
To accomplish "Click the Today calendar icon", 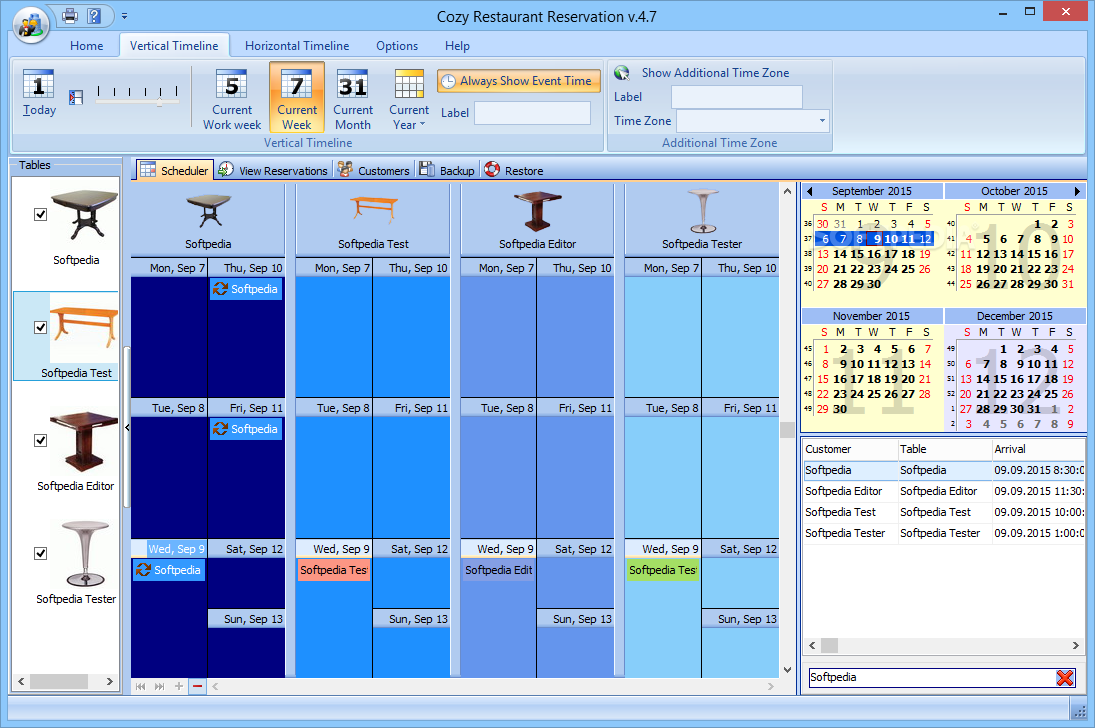I will pos(38,92).
